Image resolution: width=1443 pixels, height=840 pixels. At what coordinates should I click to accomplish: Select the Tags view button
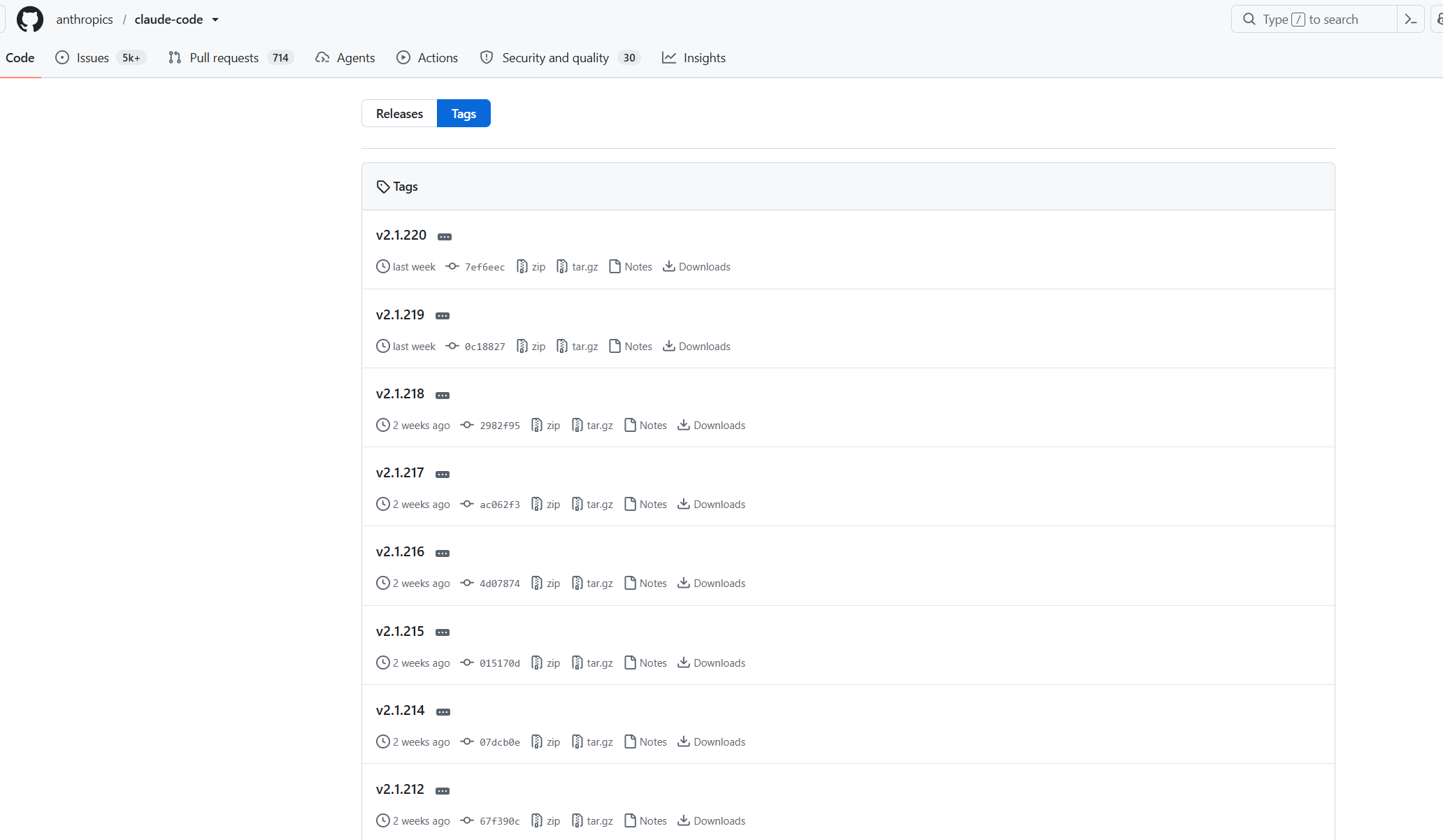(464, 113)
